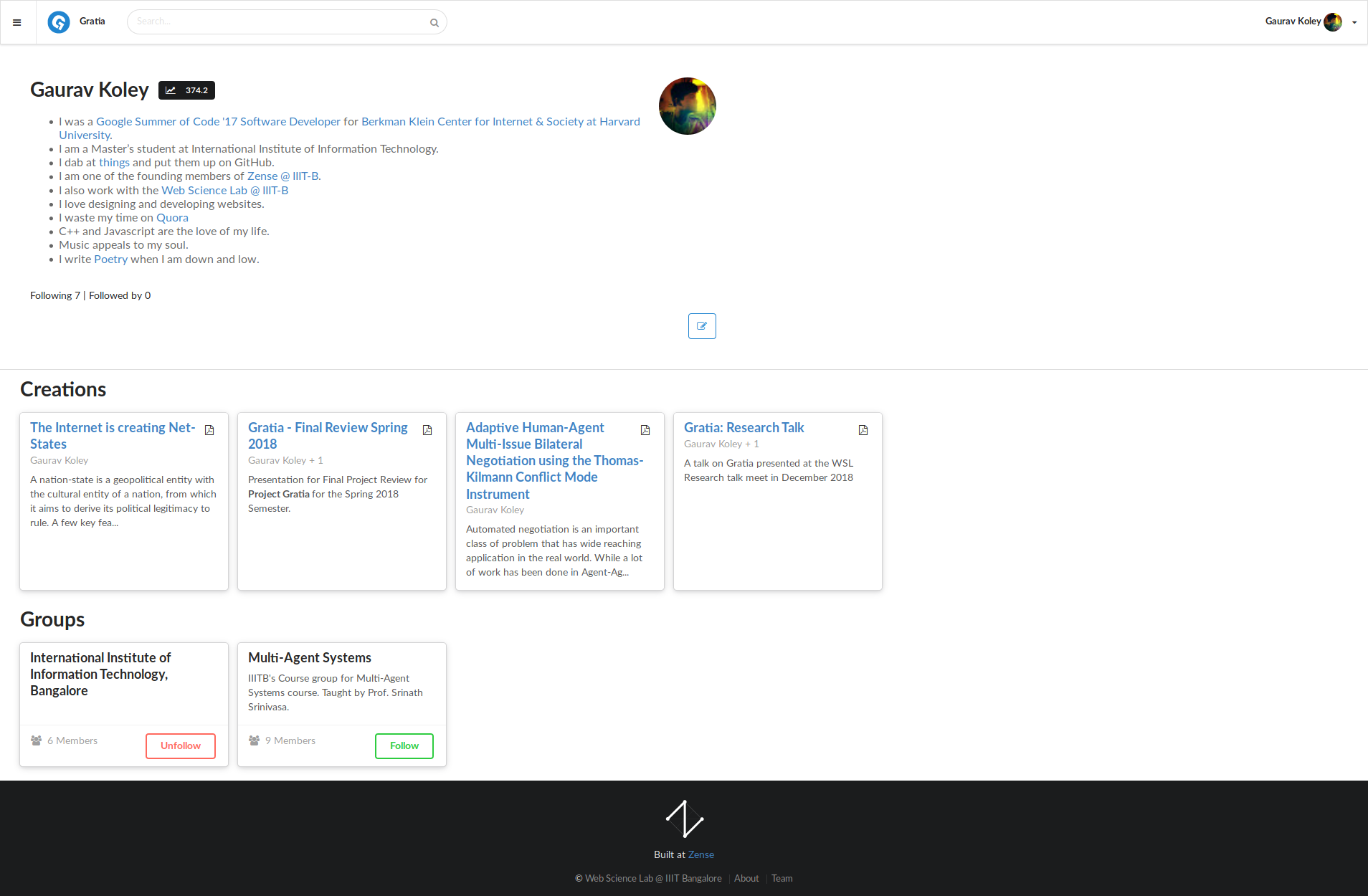Screen dimensions: 1368x896
Task: Follow the 'things' GitHub link
Action: point(114,163)
